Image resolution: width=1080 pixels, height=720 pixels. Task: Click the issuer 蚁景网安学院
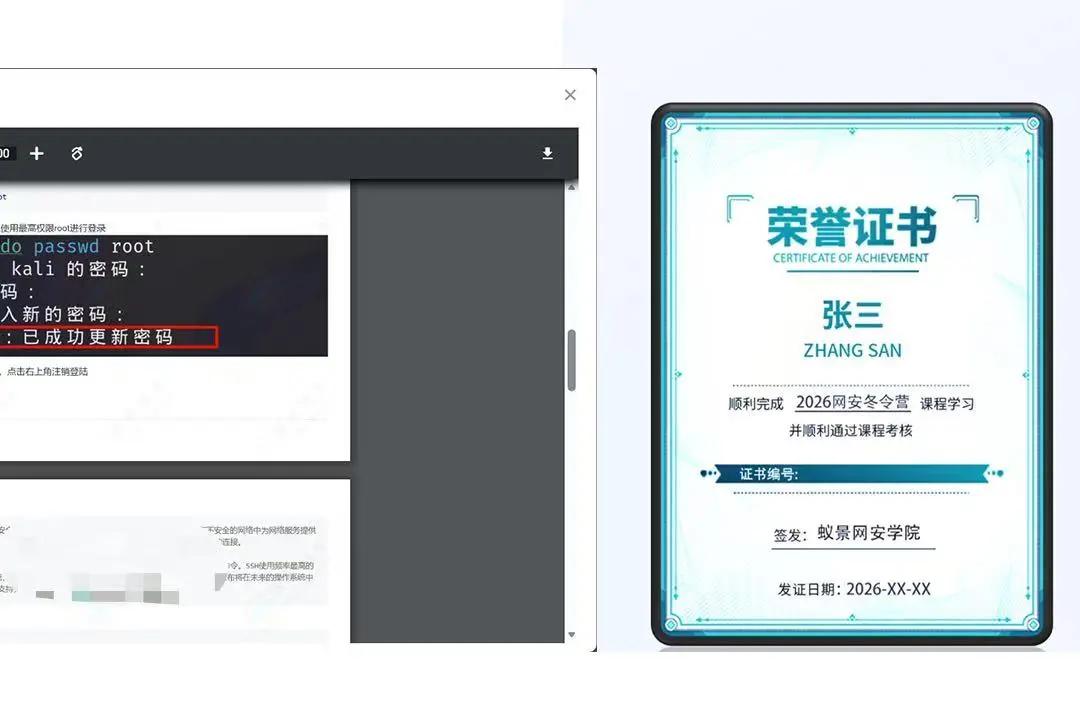[868, 533]
